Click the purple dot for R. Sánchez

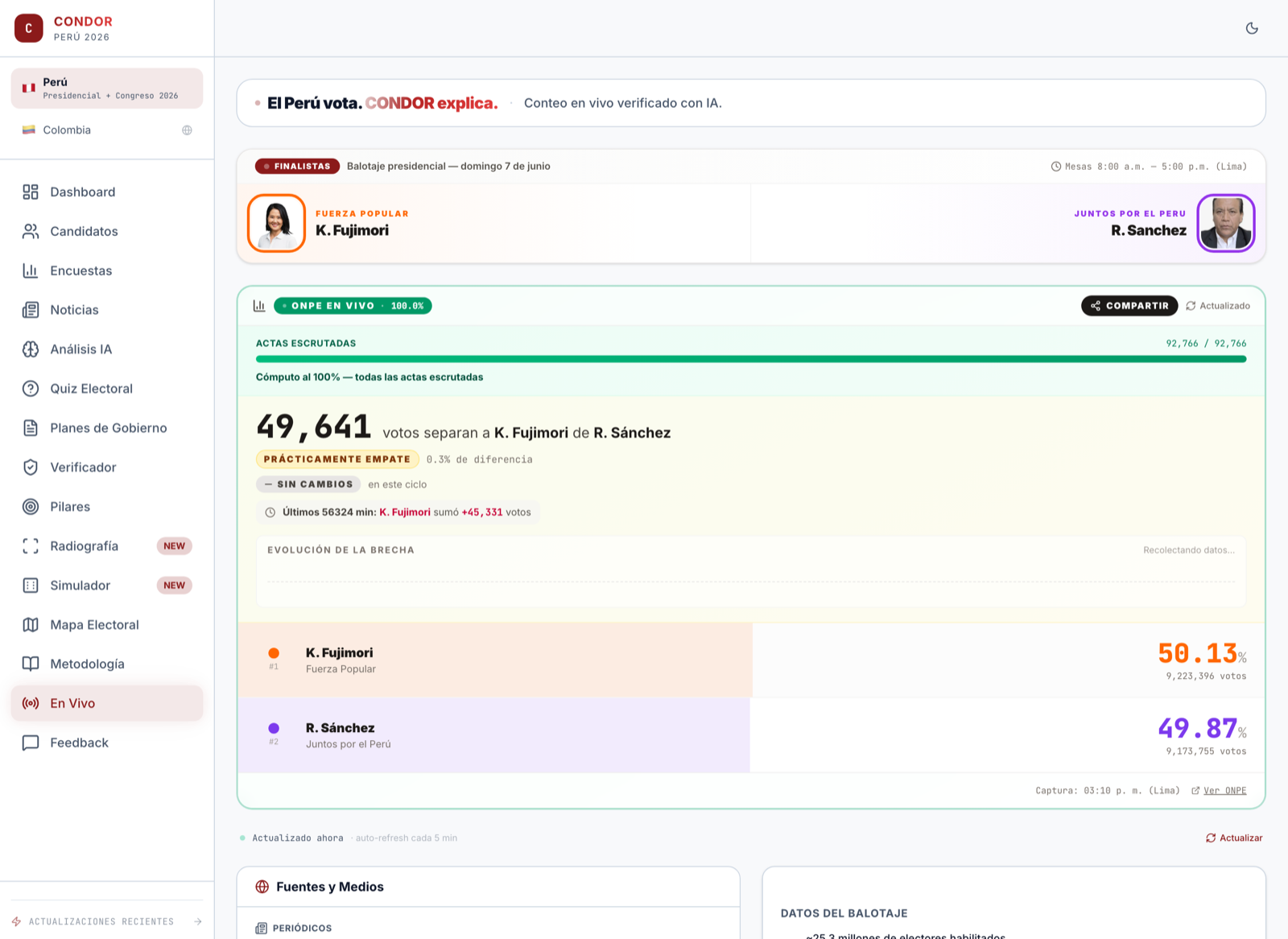tap(274, 728)
